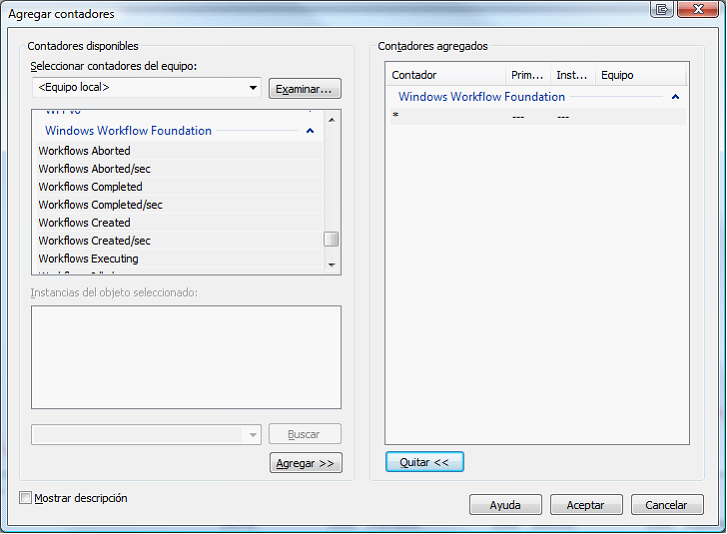Click the Inst... column header

(573, 75)
